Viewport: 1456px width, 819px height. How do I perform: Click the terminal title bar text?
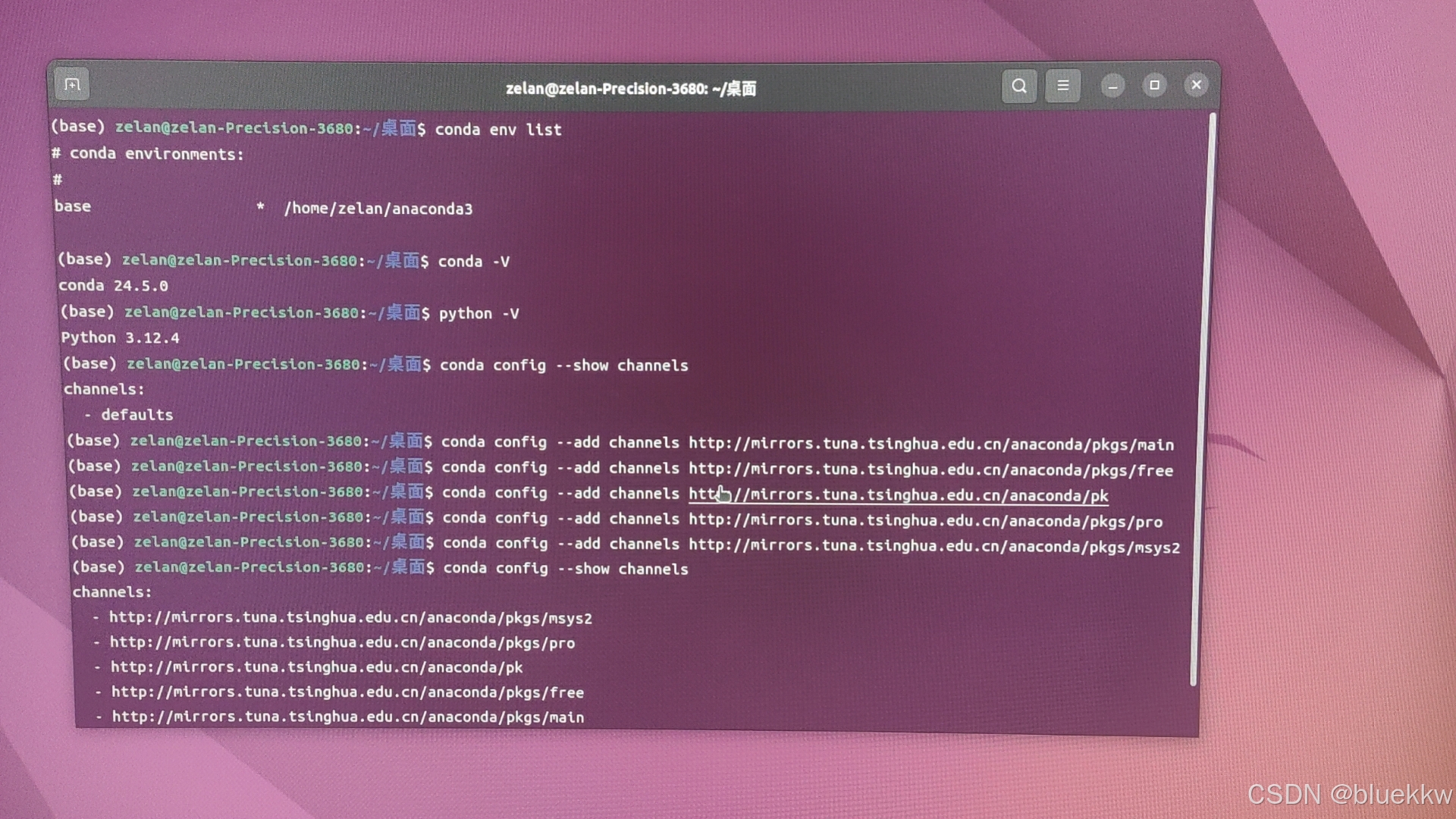(x=630, y=89)
